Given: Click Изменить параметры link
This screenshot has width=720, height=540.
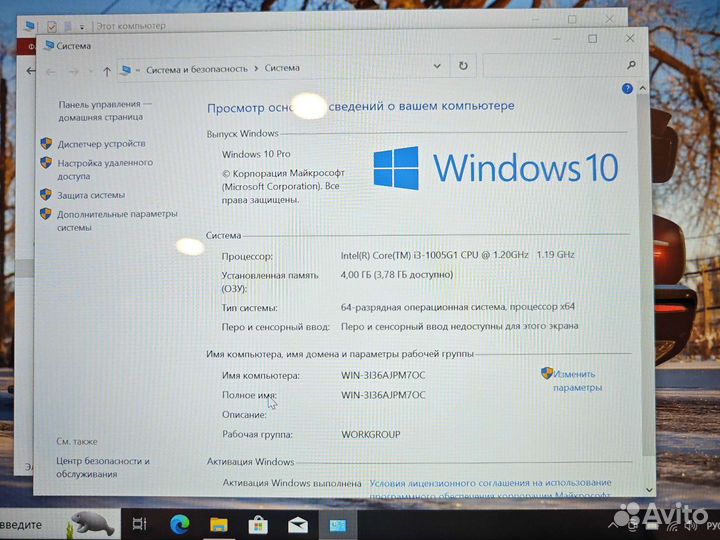Looking at the screenshot, I should pos(577,381).
